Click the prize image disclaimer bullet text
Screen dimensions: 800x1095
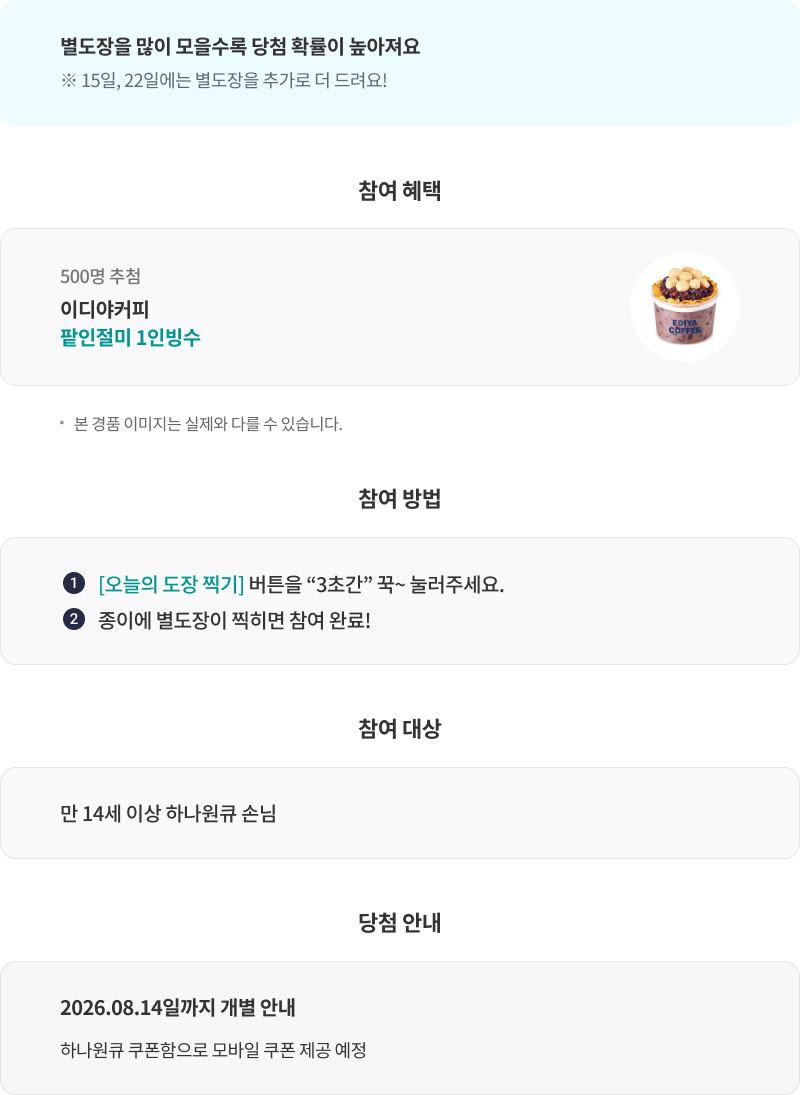coord(208,424)
